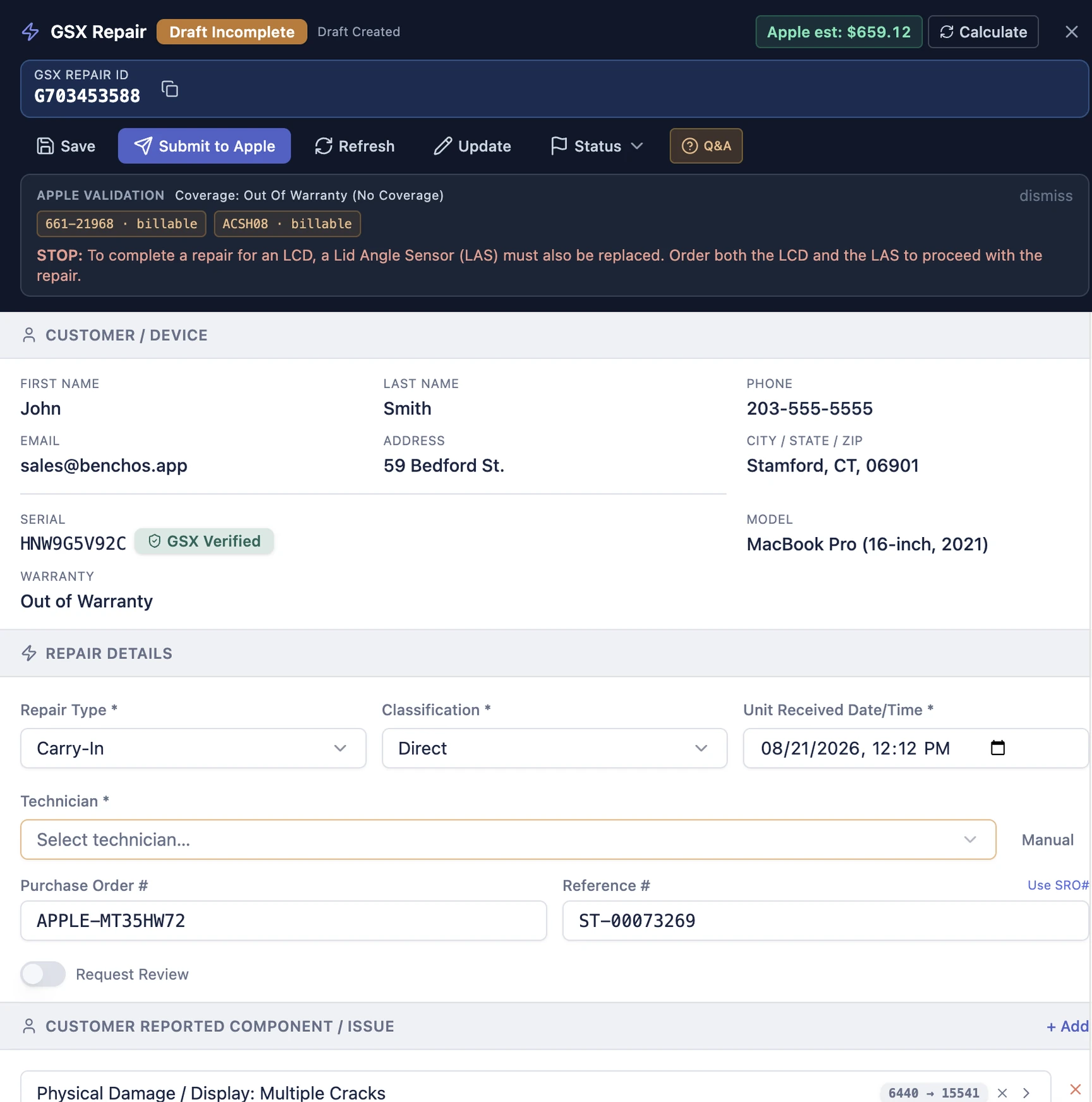Click the Purchase Order # field

click(x=283, y=921)
